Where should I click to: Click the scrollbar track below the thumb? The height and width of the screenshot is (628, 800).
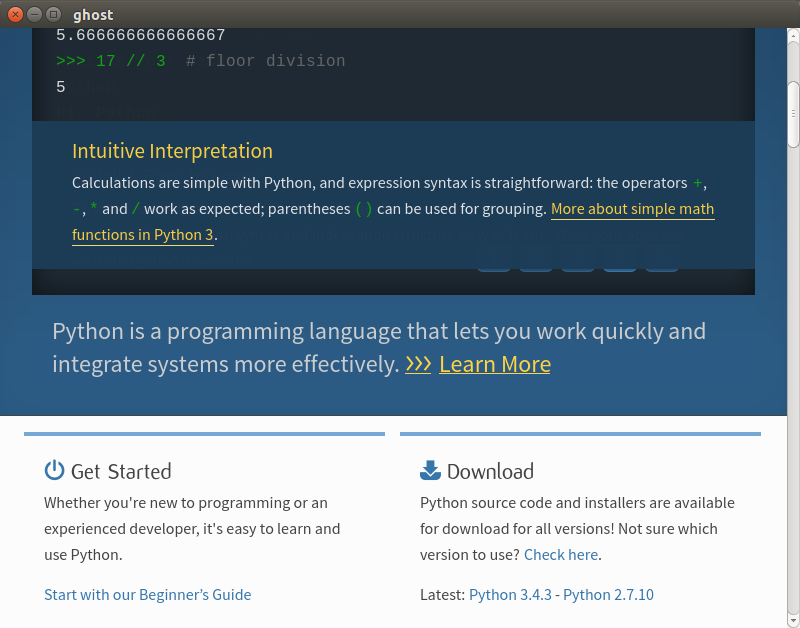(793, 400)
